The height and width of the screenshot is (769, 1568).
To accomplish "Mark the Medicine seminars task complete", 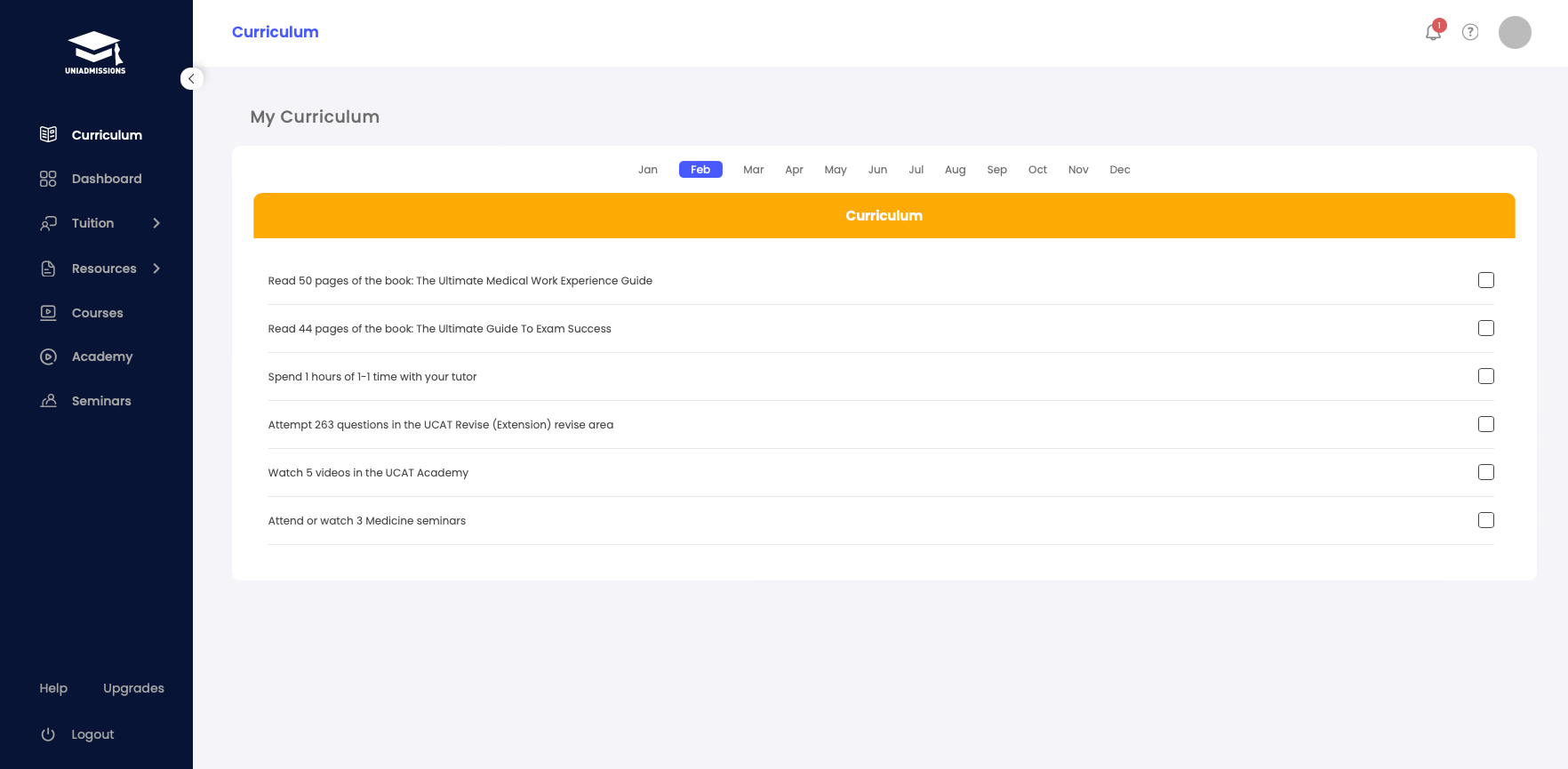I will point(1485,520).
